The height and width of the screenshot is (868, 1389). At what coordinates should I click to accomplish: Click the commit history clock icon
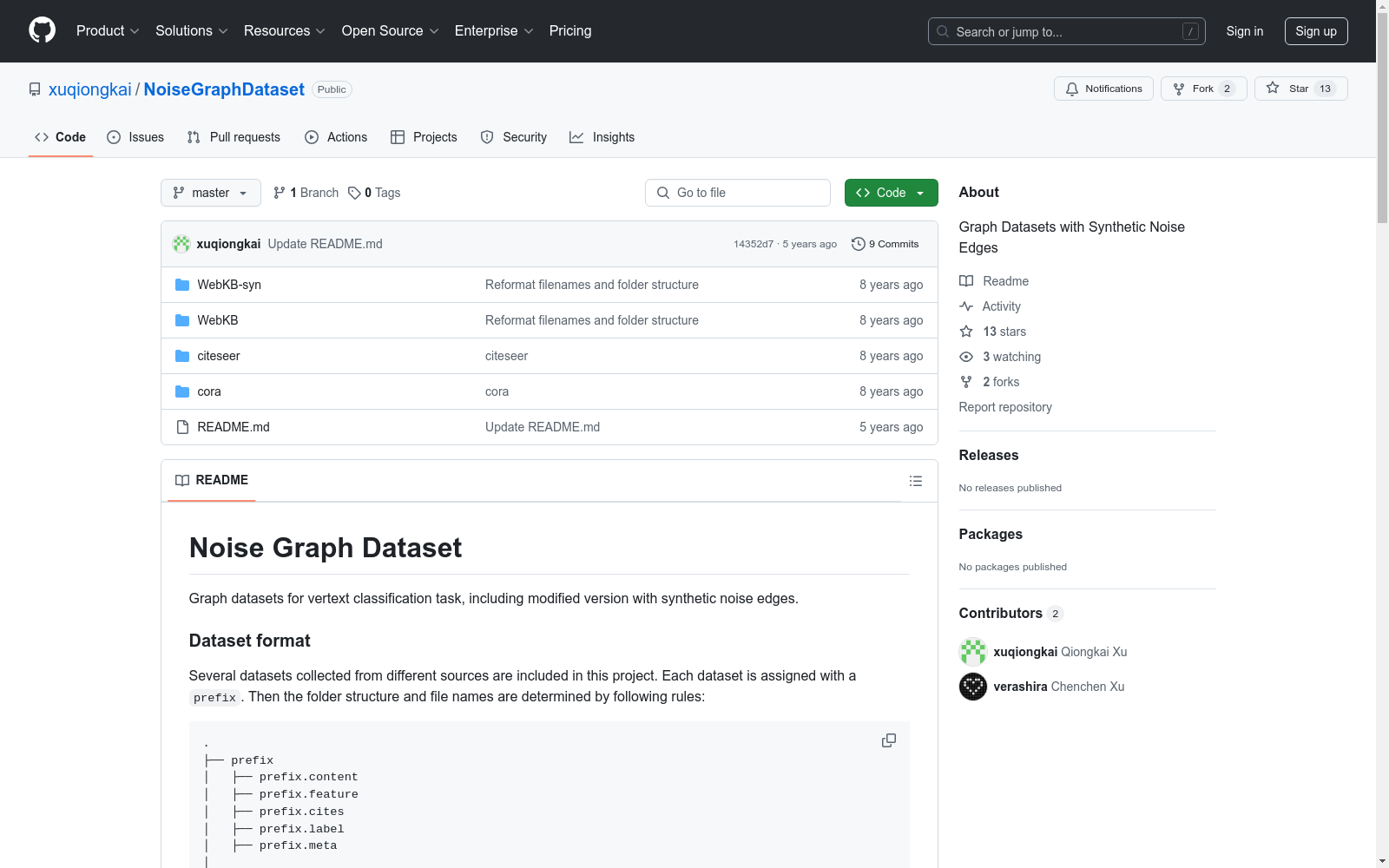[859, 244]
